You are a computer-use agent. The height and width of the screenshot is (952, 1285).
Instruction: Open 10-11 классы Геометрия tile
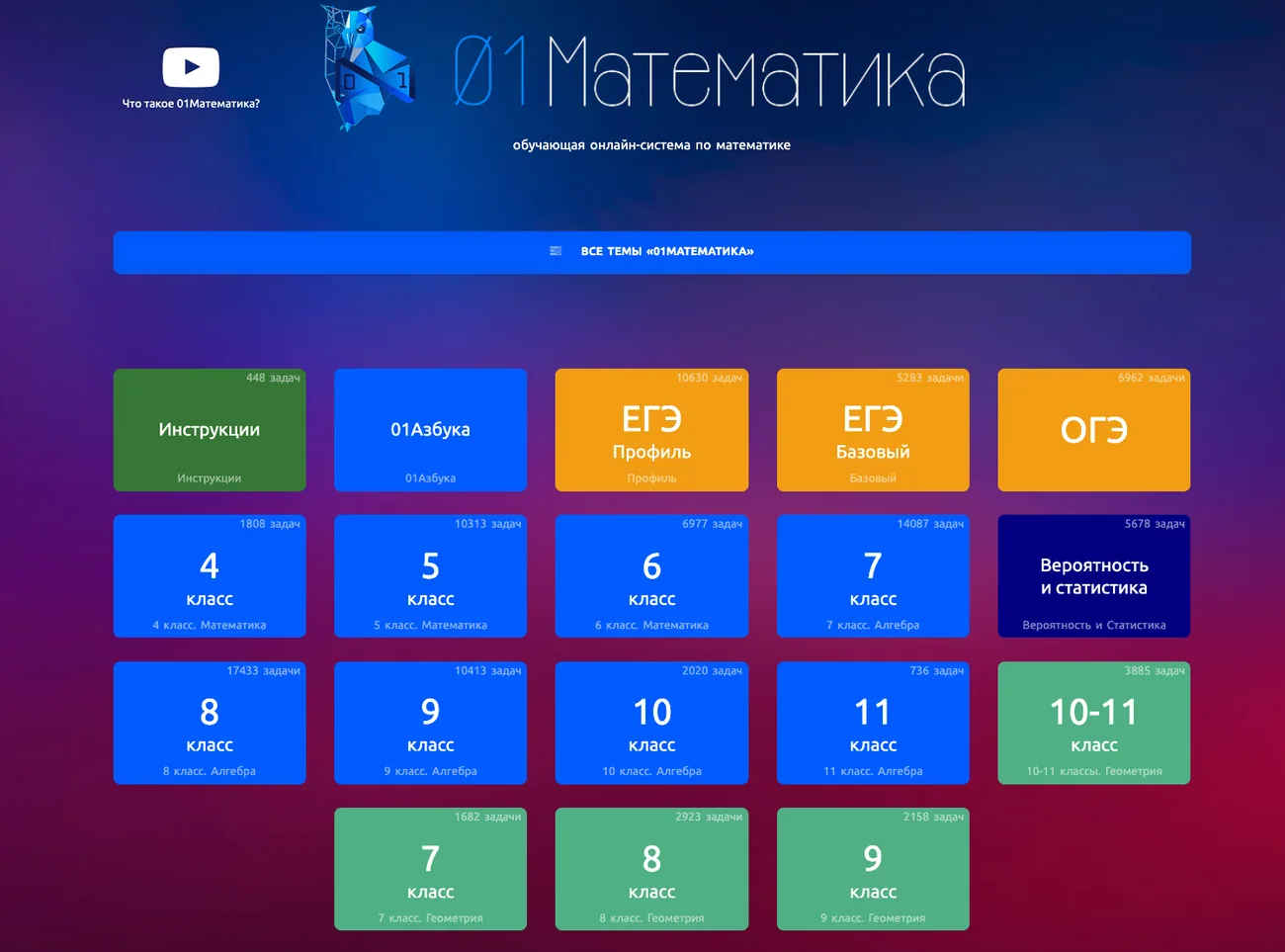1094,723
